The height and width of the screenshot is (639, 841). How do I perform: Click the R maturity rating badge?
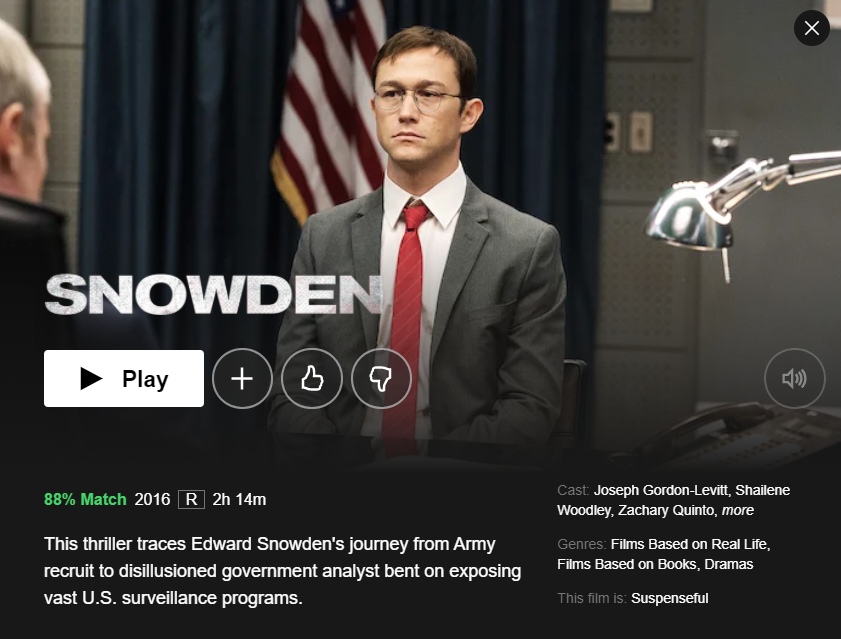coord(191,500)
